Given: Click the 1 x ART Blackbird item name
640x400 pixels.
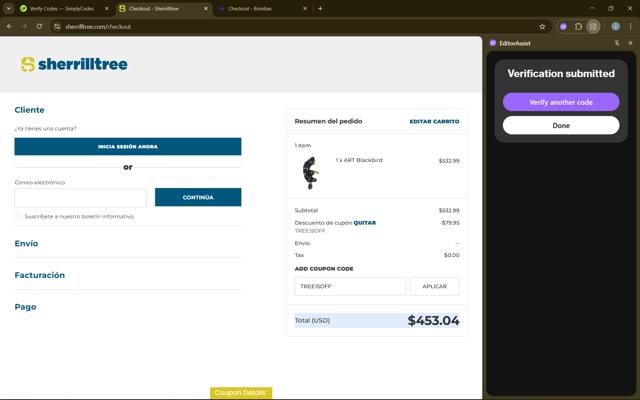Looking at the screenshot, I should point(359,160).
